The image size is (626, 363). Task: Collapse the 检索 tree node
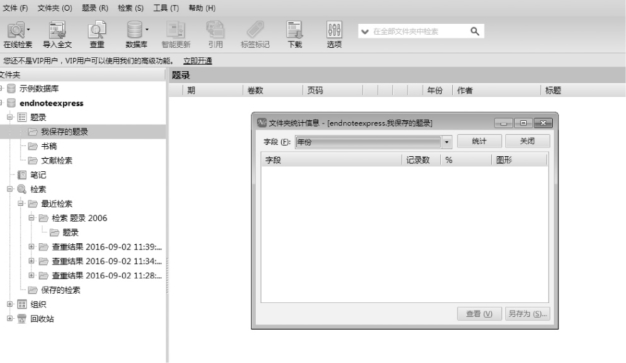pos(10,189)
